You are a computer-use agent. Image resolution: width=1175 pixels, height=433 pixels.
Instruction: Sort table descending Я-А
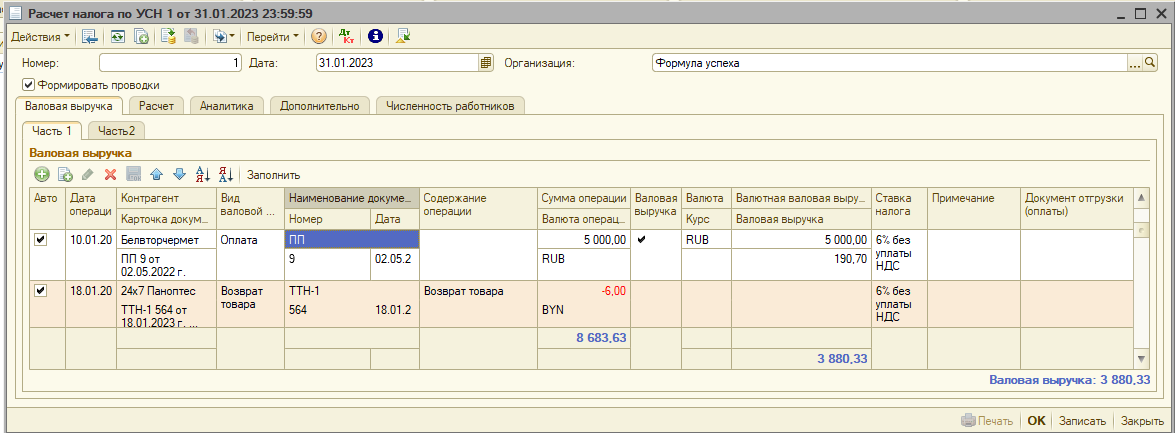coord(226,174)
